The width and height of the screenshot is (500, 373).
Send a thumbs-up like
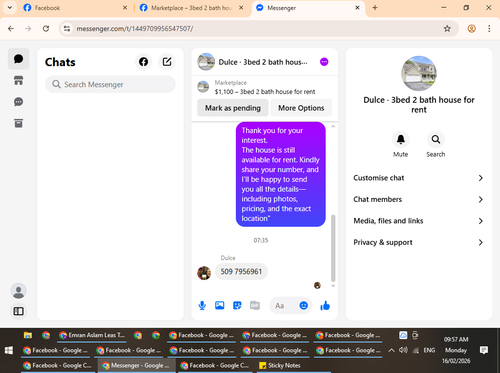[325, 305]
